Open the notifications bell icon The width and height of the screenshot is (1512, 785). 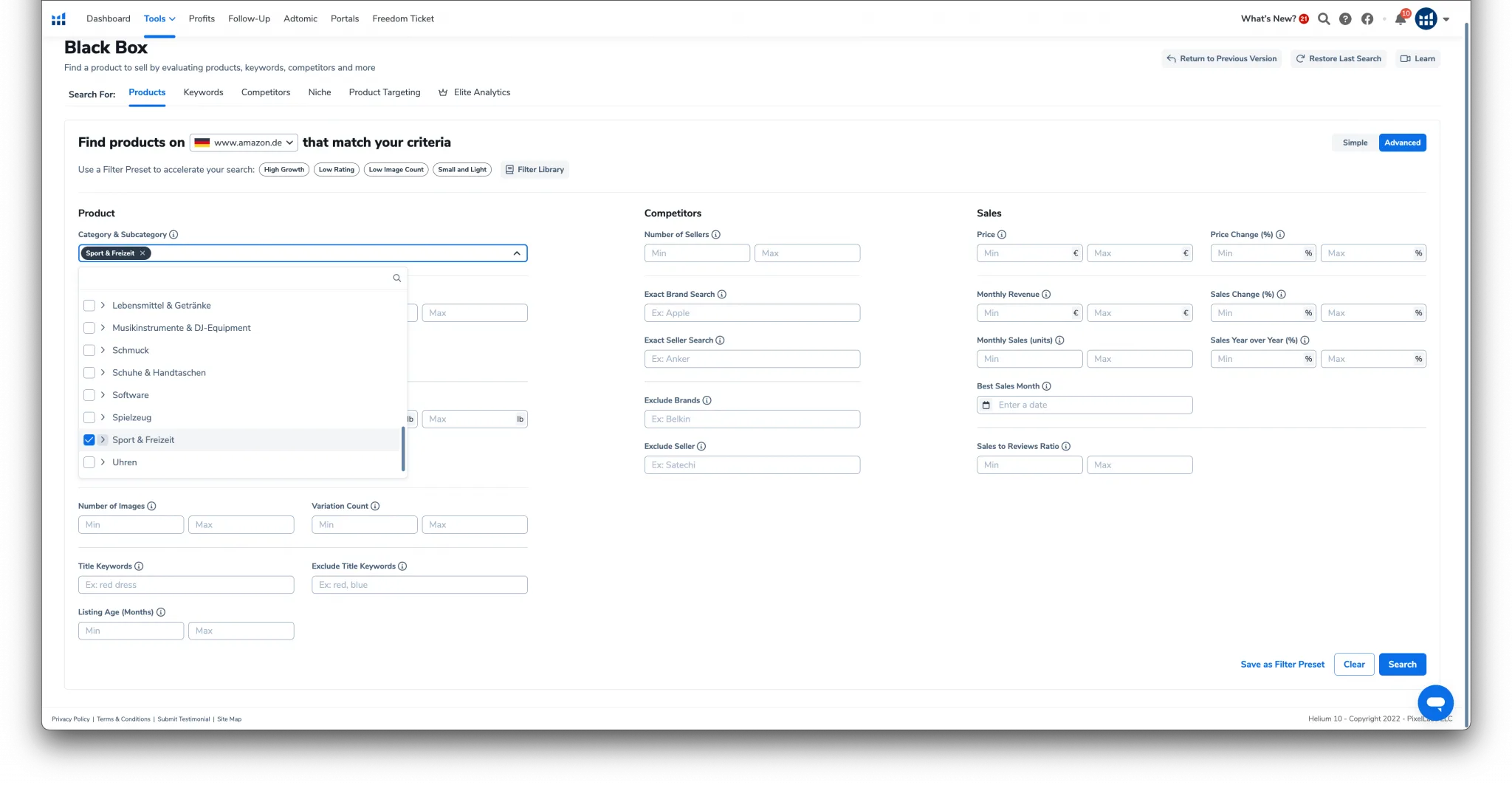click(x=1400, y=19)
